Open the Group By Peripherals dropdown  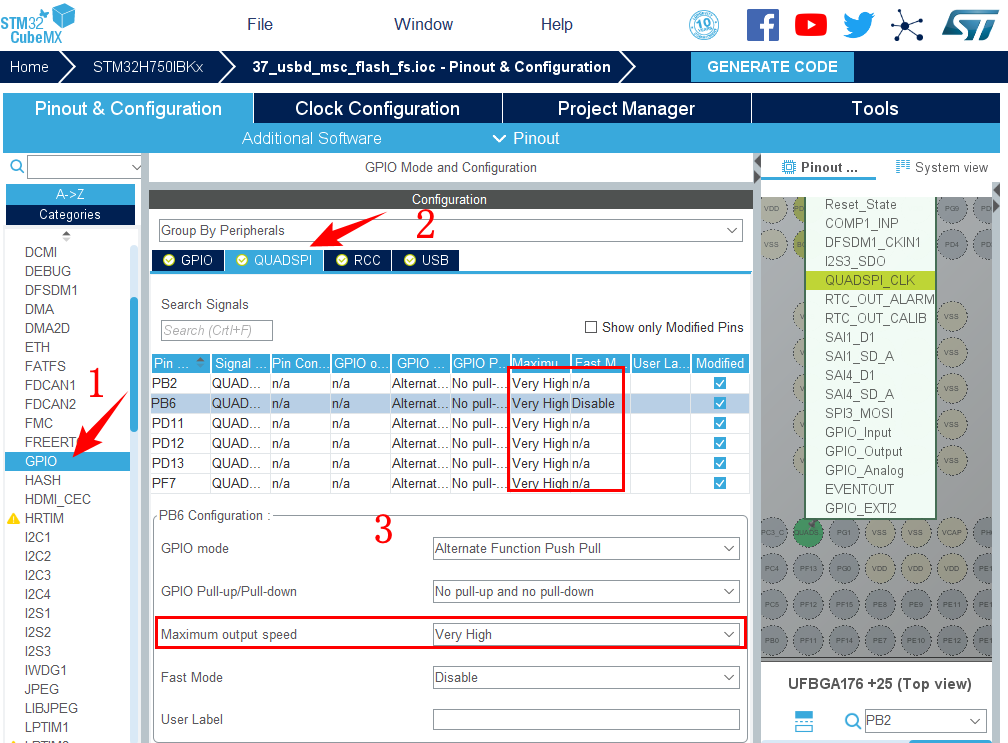click(451, 231)
